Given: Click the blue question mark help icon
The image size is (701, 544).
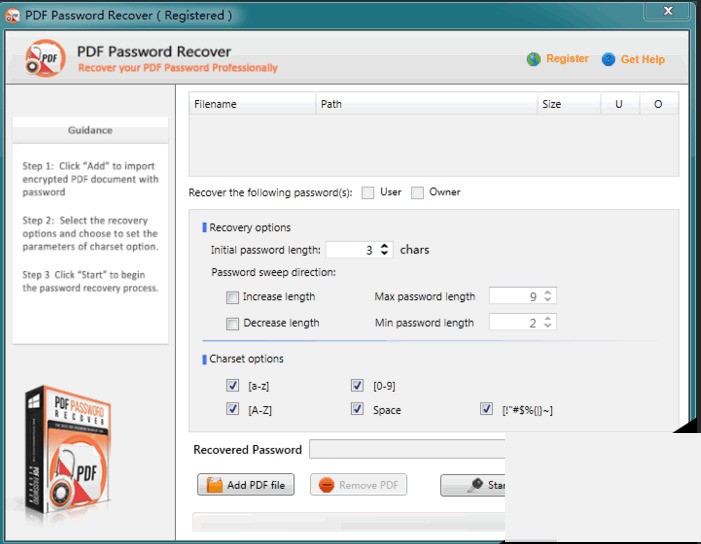Looking at the screenshot, I should (x=608, y=59).
